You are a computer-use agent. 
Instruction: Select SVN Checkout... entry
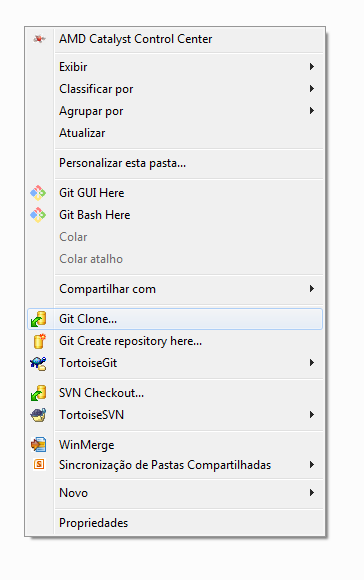(175, 393)
